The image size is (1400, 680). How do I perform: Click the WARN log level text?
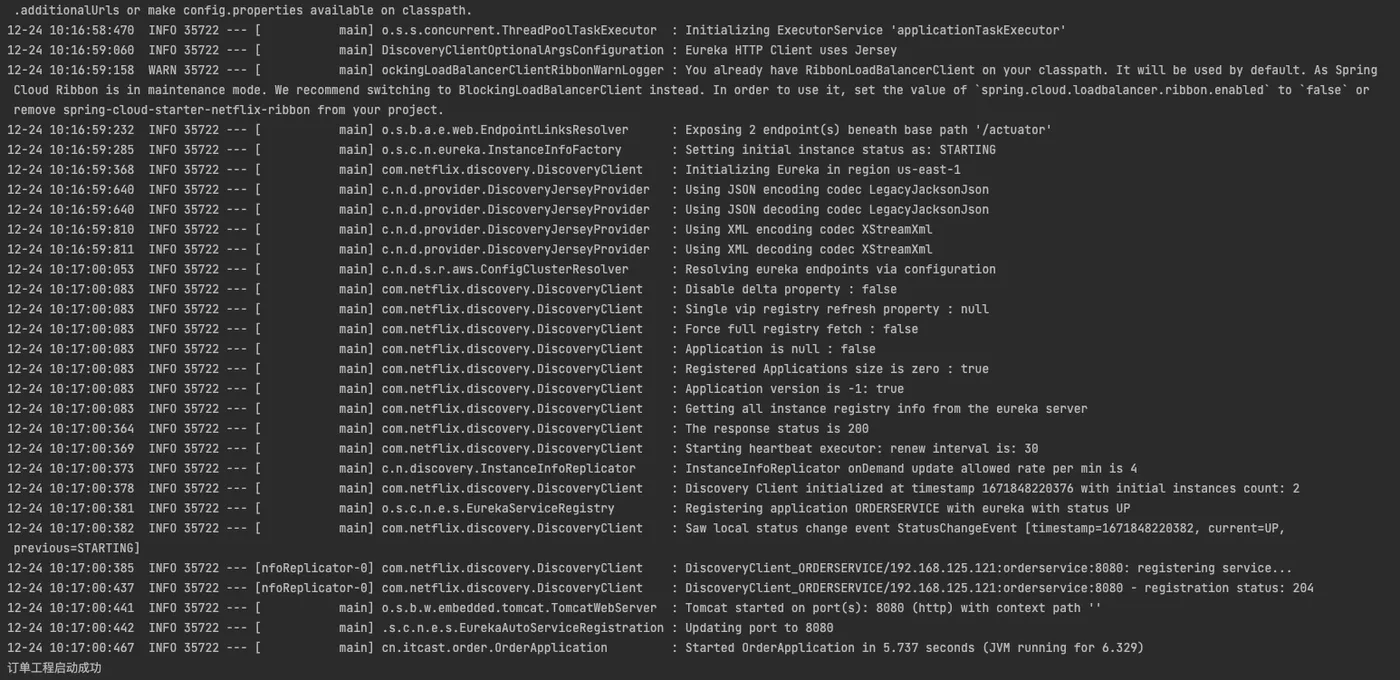point(165,70)
